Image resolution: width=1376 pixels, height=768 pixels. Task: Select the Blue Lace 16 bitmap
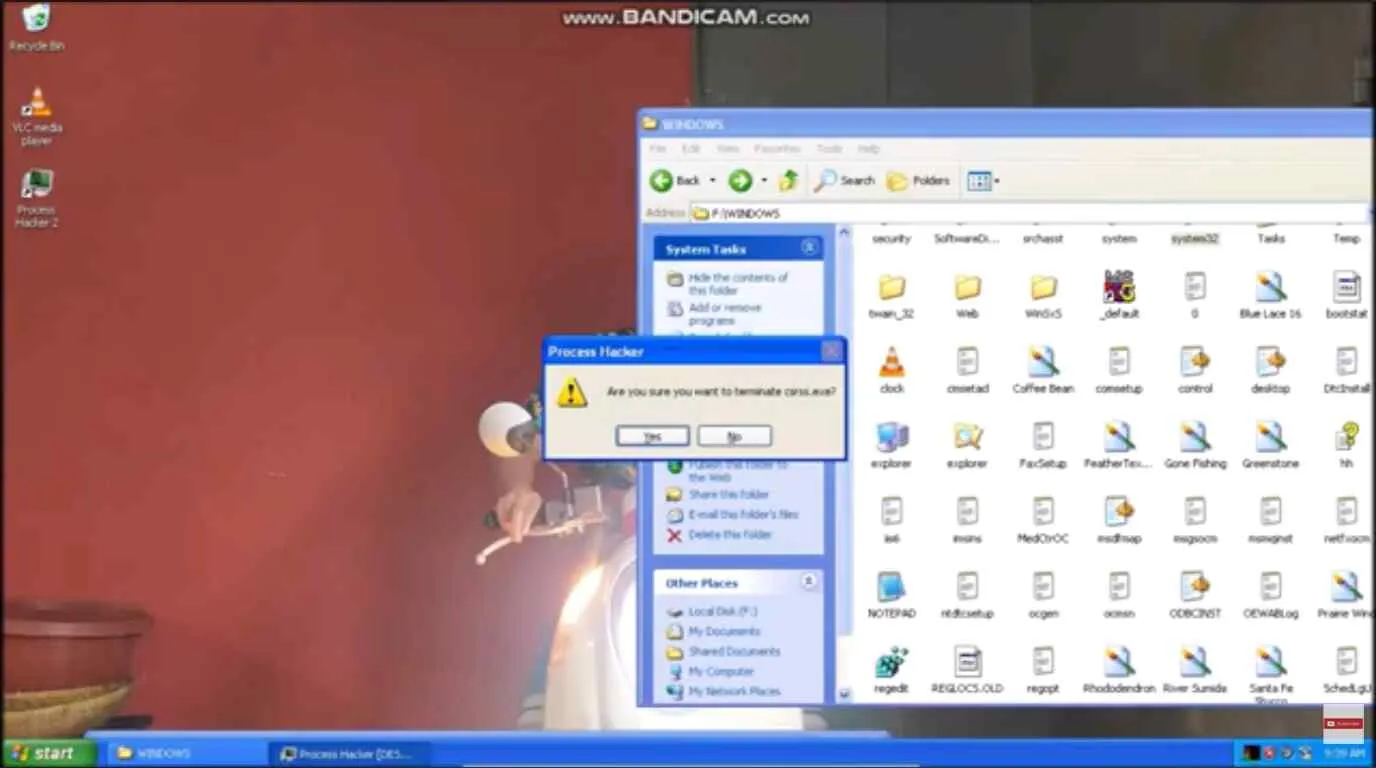(x=1271, y=296)
